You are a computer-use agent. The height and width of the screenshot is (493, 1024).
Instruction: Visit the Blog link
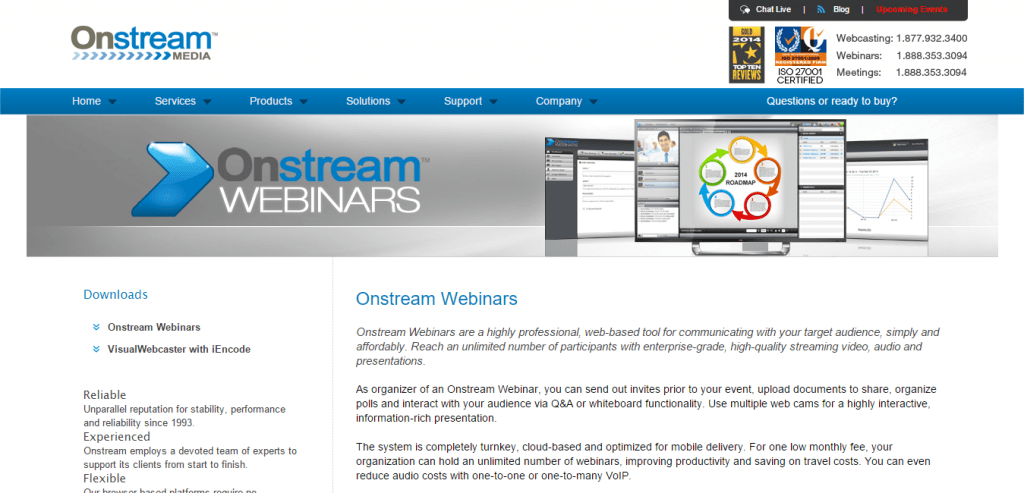tap(841, 10)
